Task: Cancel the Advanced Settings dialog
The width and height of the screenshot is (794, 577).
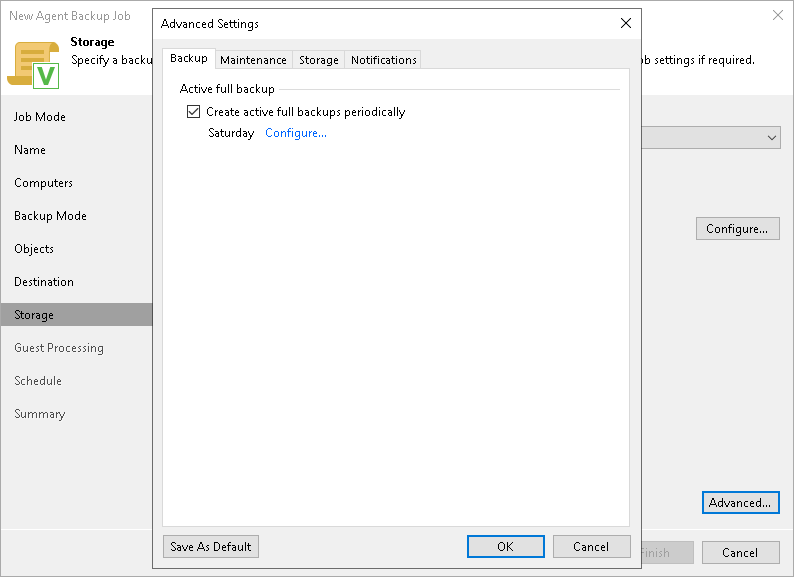Action: point(591,547)
